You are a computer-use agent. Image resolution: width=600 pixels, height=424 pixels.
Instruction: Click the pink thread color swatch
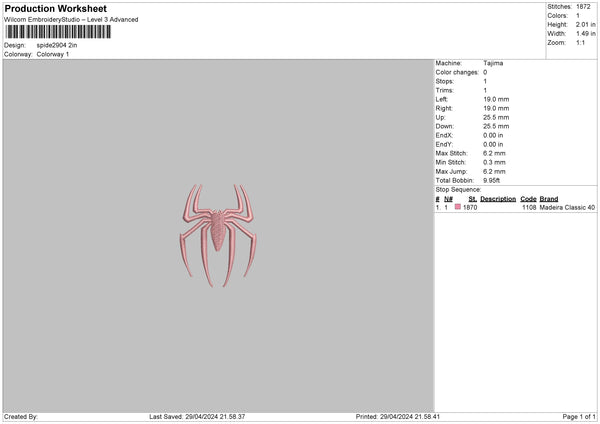tap(458, 207)
